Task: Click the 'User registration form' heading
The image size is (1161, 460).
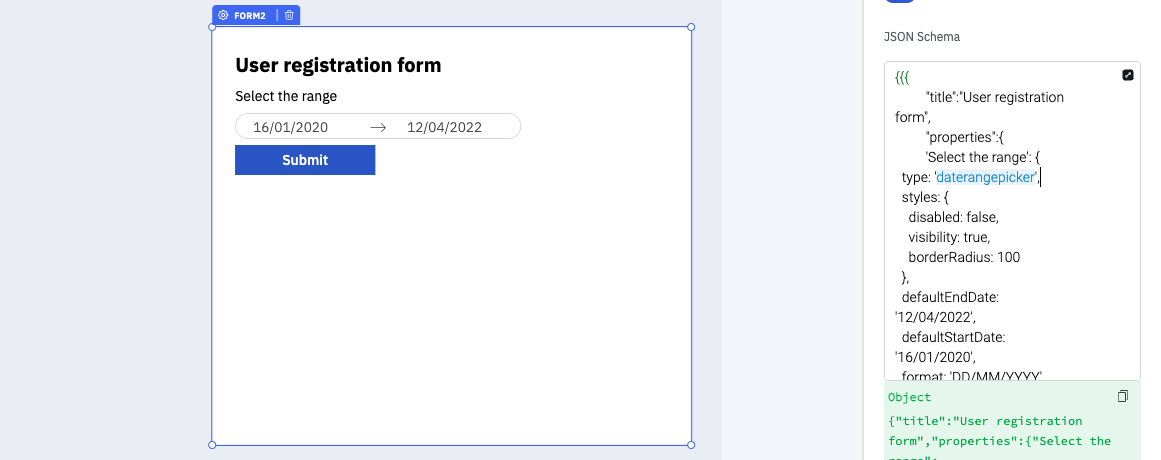Action: click(338, 66)
